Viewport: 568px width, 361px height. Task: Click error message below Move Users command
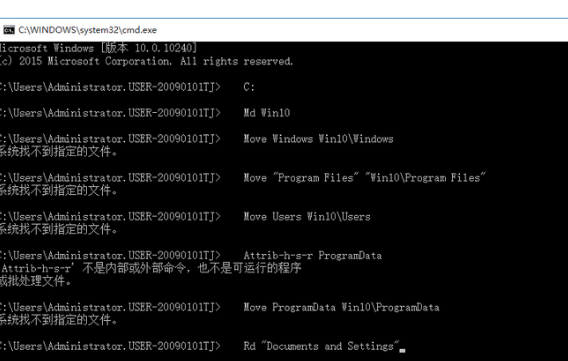pos(59,229)
